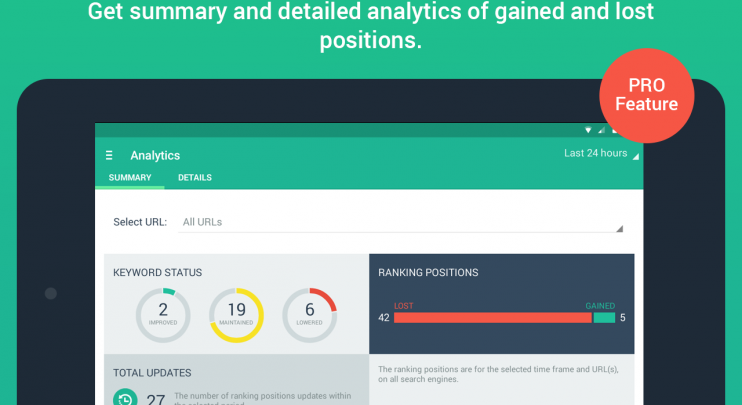742x405 pixels.
Task: Switch to the Summary tab
Action: tap(130, 177)
